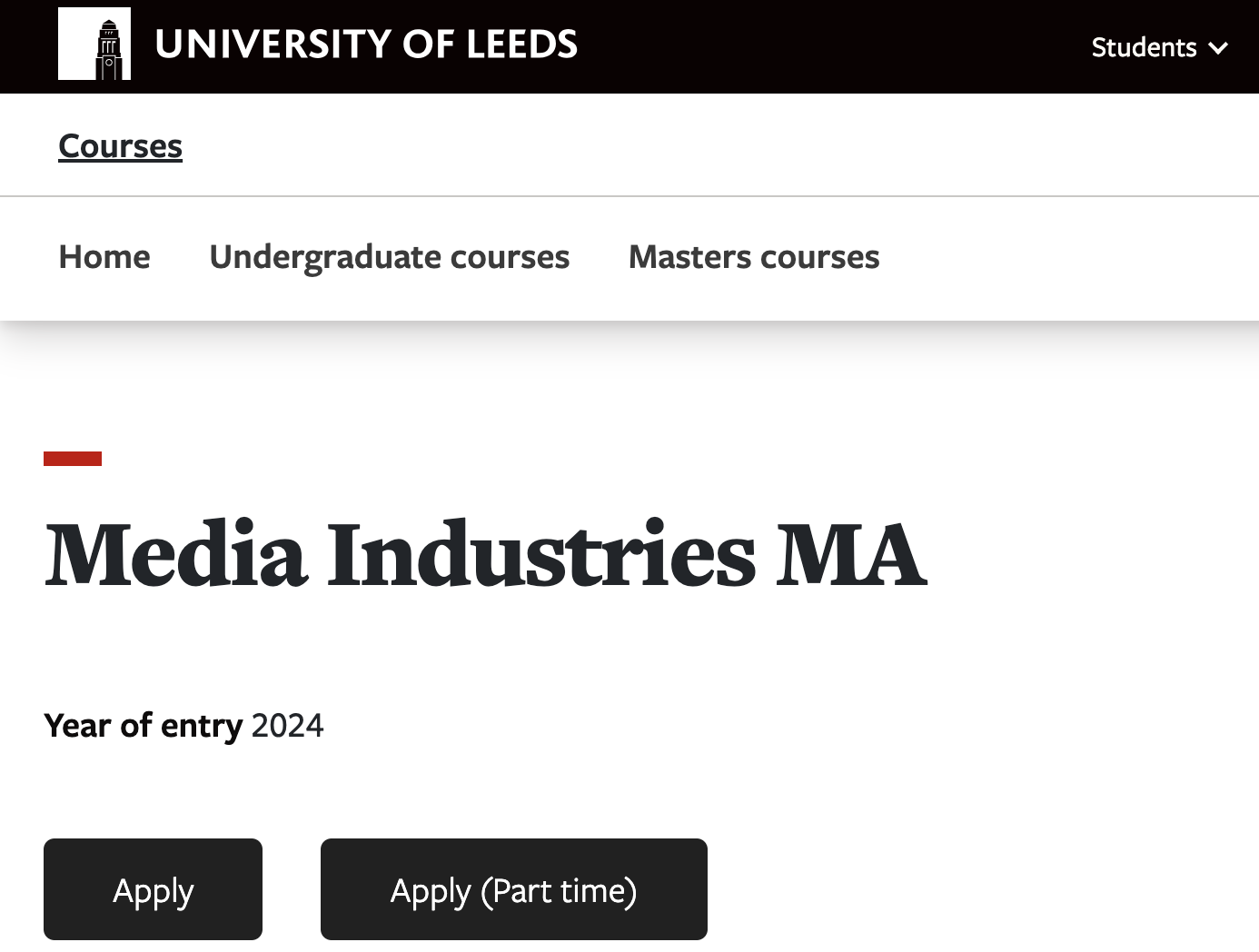The image size is (1259, 952).
Task: Click the word Media in the title
Action: [x=175, y=554]
